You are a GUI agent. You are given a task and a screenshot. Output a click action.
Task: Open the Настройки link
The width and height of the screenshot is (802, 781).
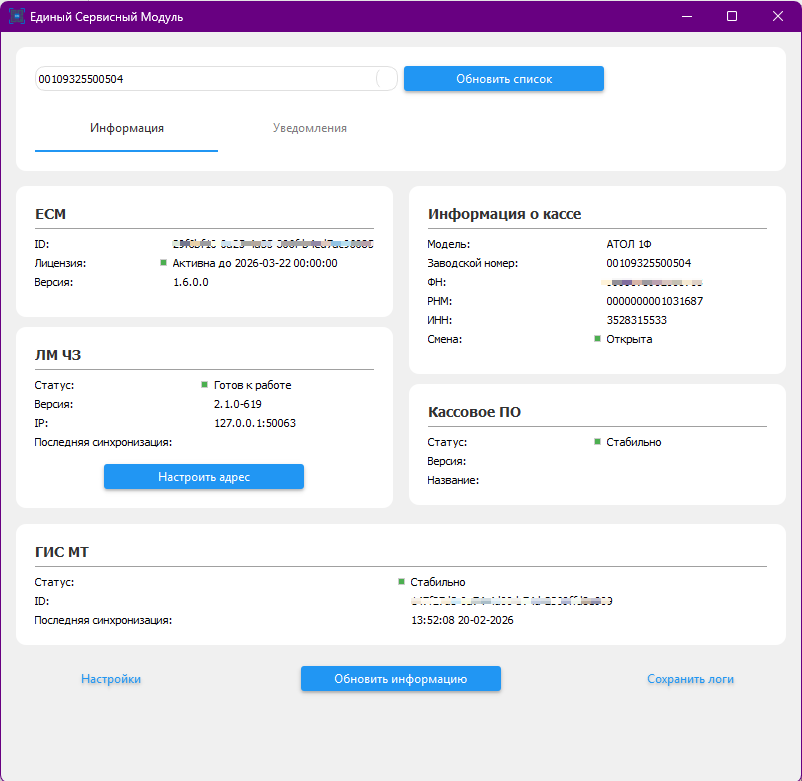pyautogui.click(x=111, y=679)
